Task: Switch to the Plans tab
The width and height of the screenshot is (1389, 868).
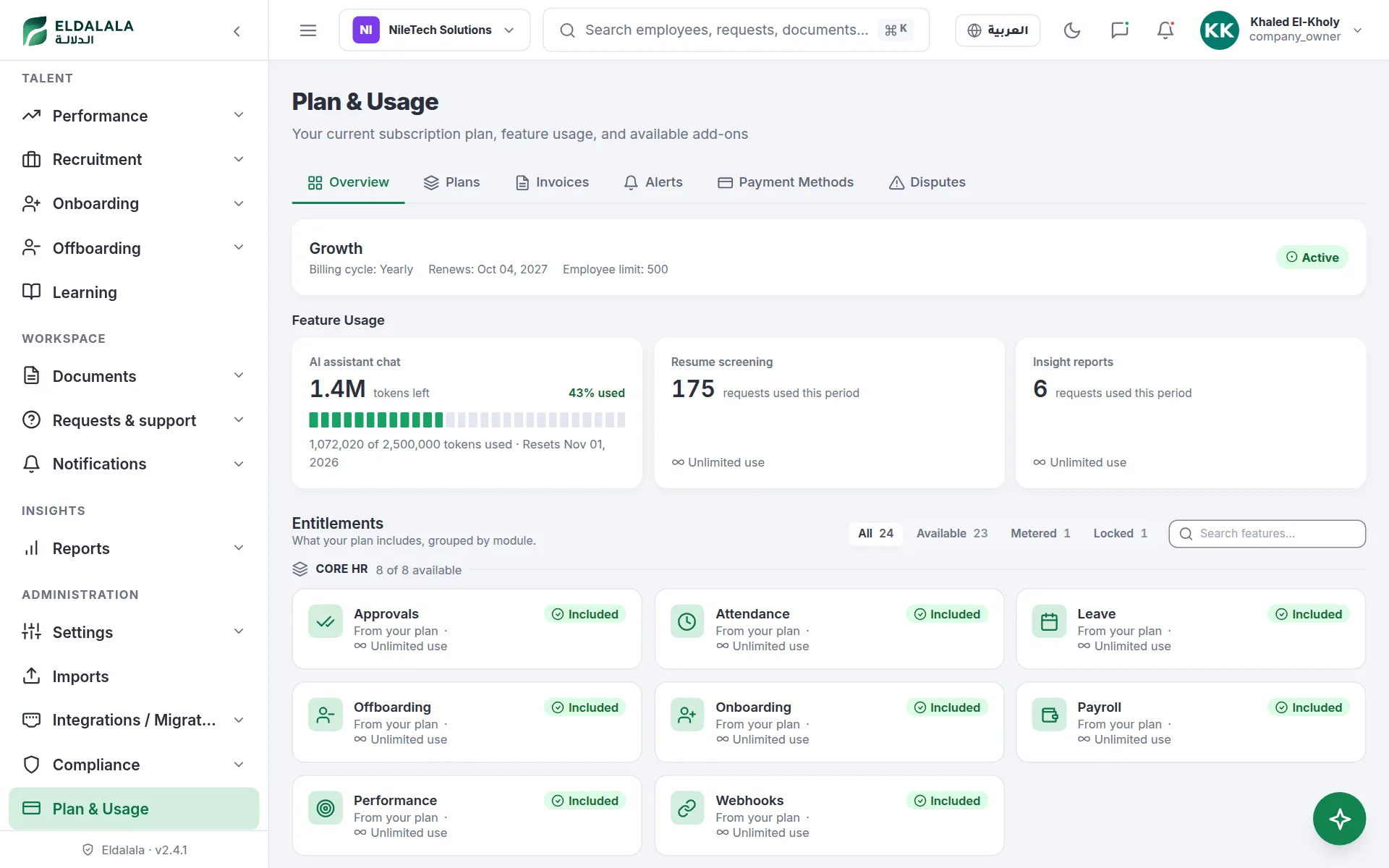Action: (x=452, y=182)
